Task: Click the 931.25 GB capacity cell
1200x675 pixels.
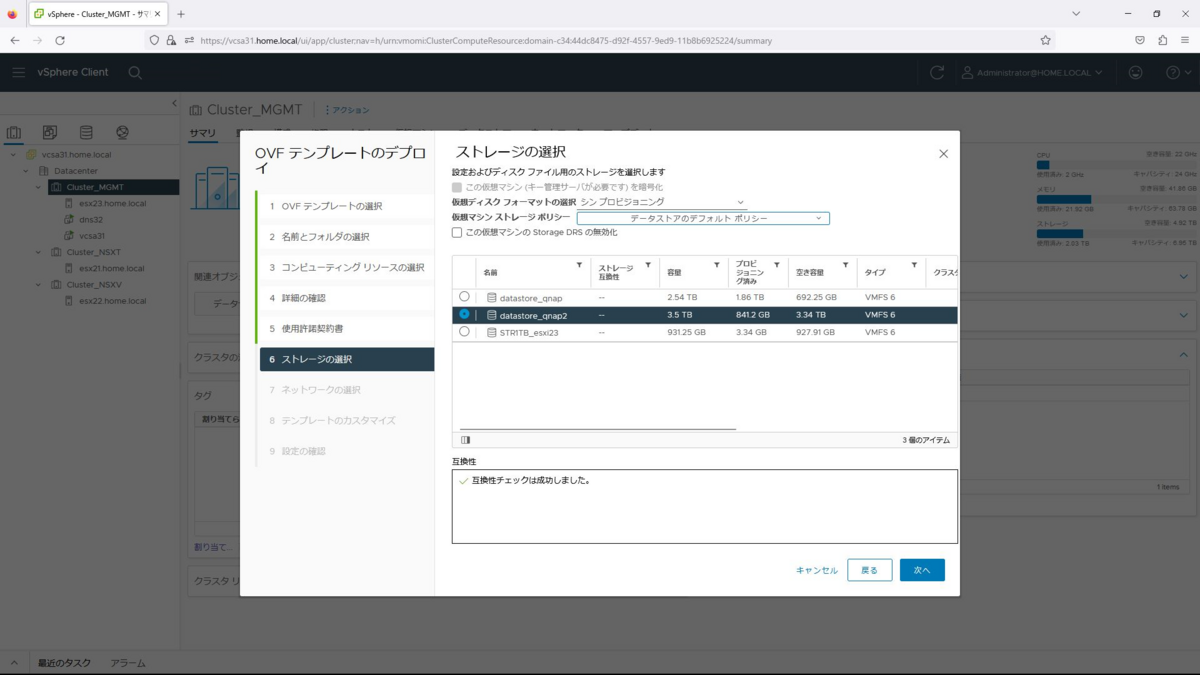Action: 686,333
